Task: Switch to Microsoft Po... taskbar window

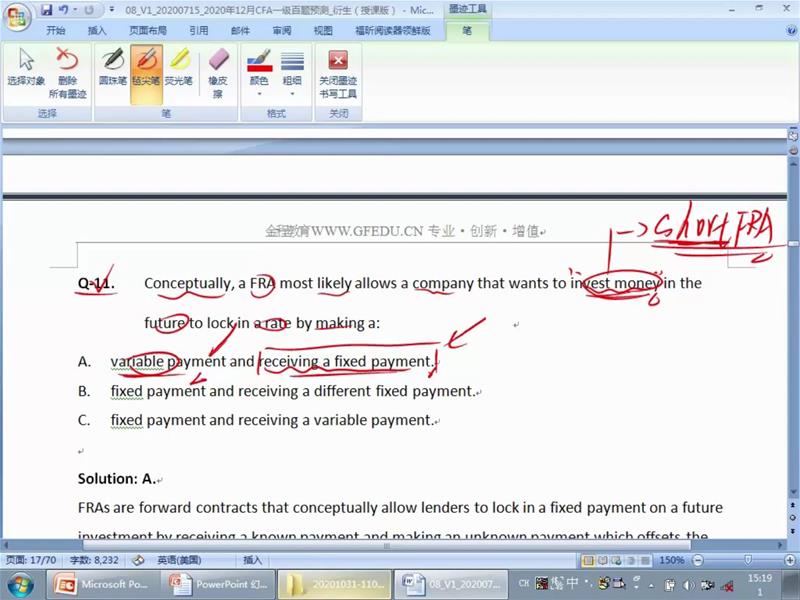Action: [x=103, y=585]
